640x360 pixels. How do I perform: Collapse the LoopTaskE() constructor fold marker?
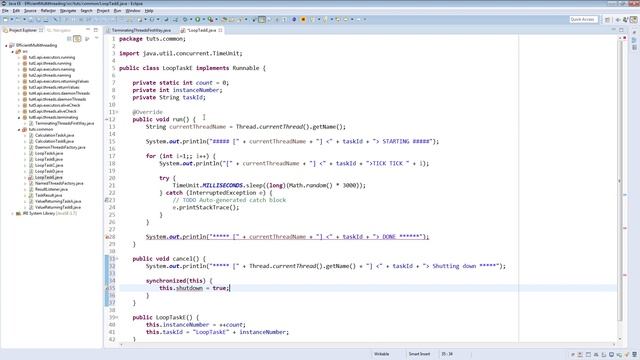click(117, 318)
